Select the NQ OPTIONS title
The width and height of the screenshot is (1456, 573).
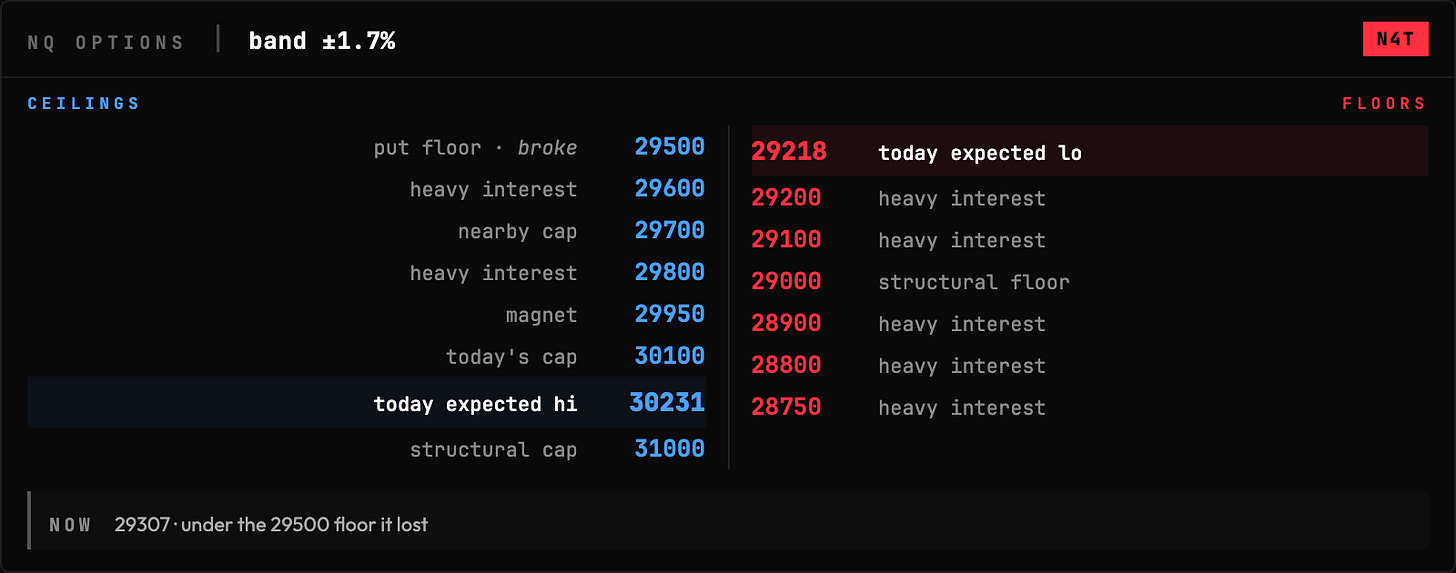pos(106,42)
